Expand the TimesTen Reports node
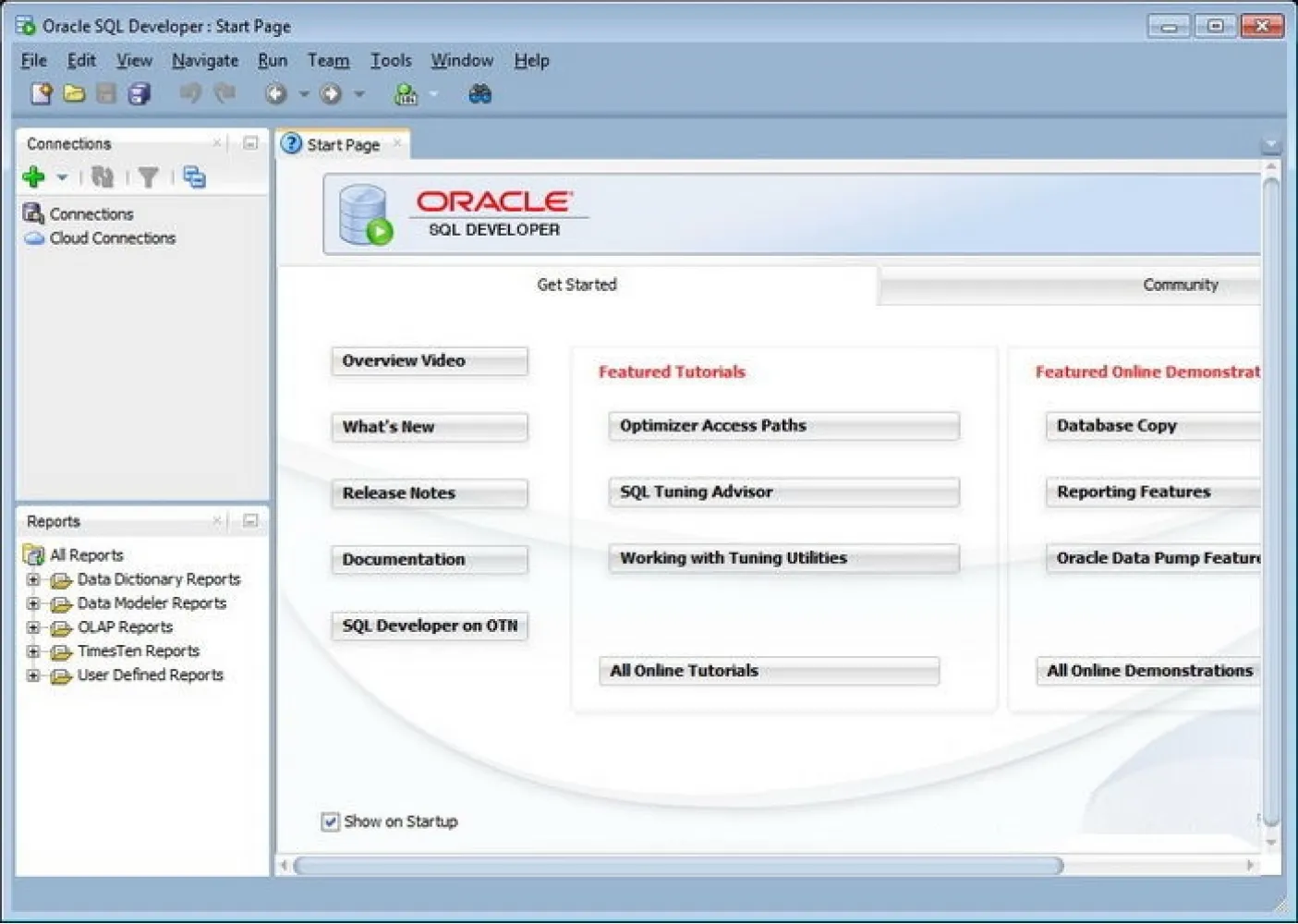The height and width of the screenshot is (924, 1298). click(33, 651)
